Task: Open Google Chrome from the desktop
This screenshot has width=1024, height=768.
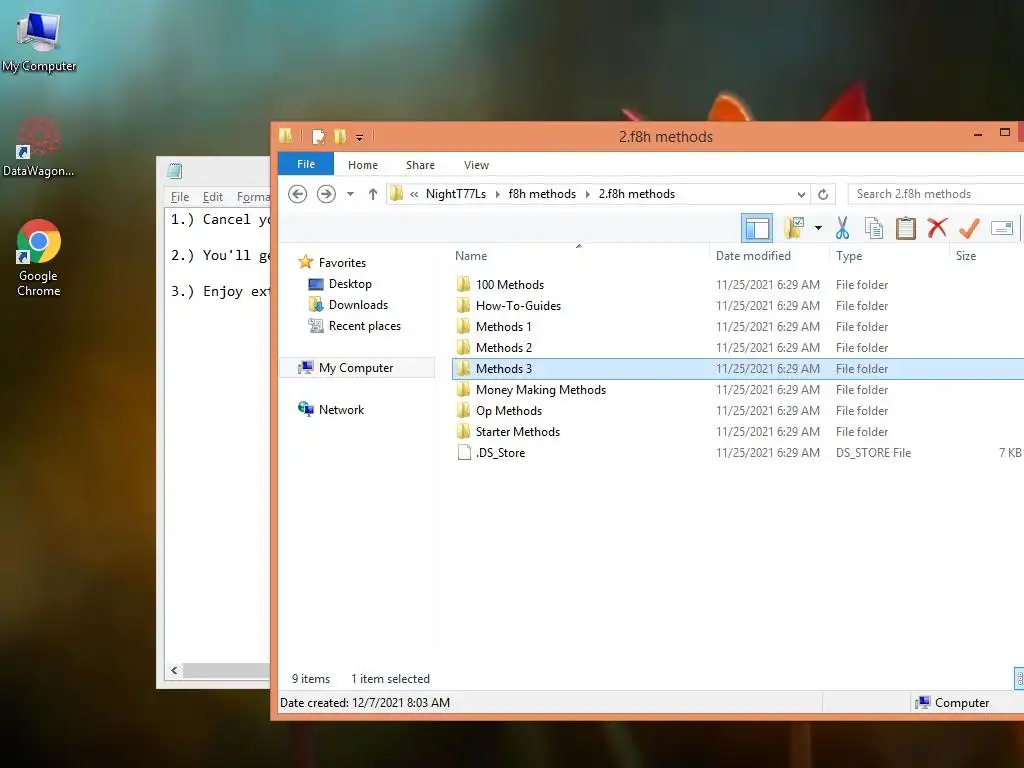Action: (39, 258)
